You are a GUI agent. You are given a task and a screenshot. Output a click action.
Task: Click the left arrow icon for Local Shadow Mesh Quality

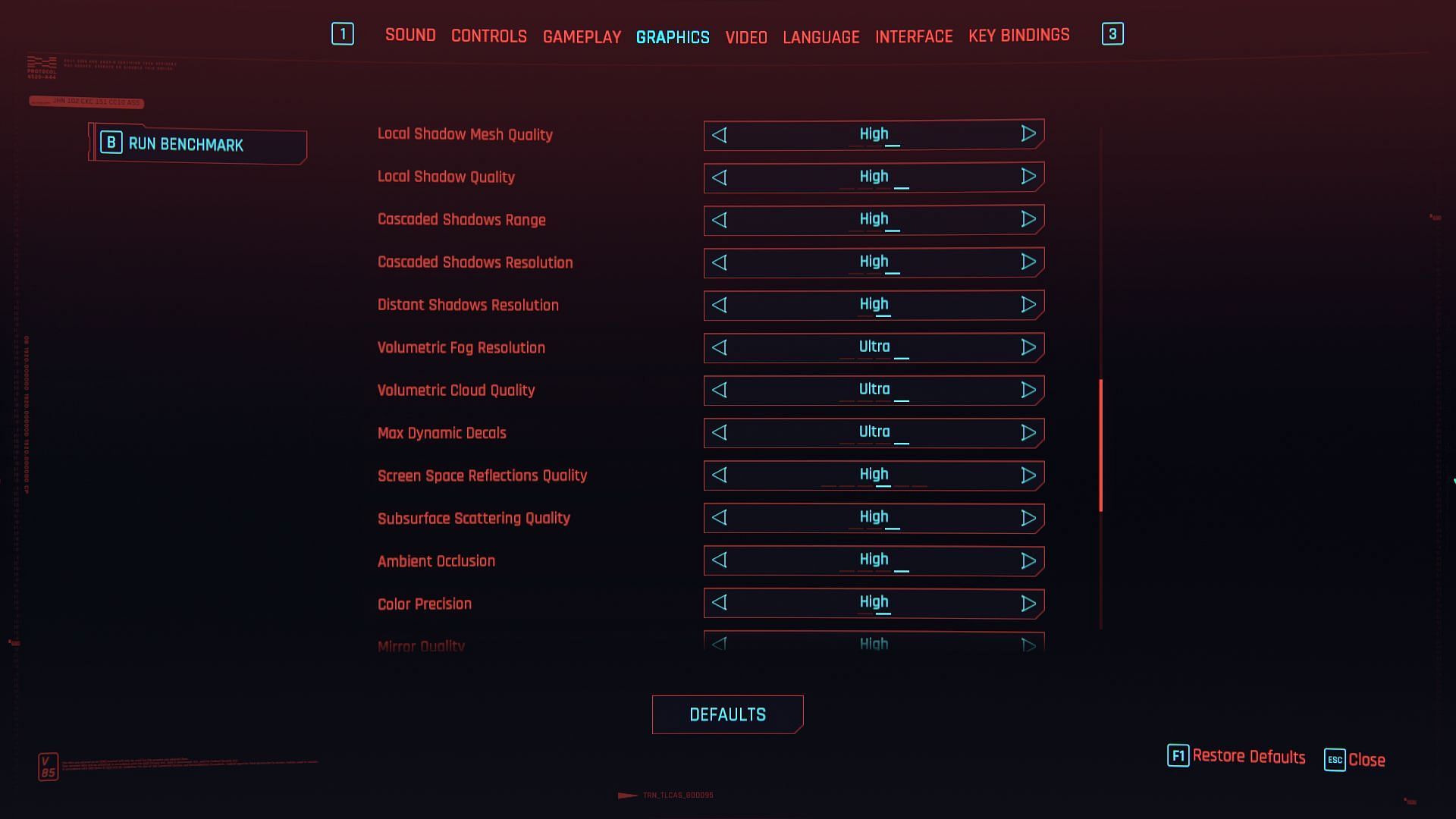(x=720, y=134)
